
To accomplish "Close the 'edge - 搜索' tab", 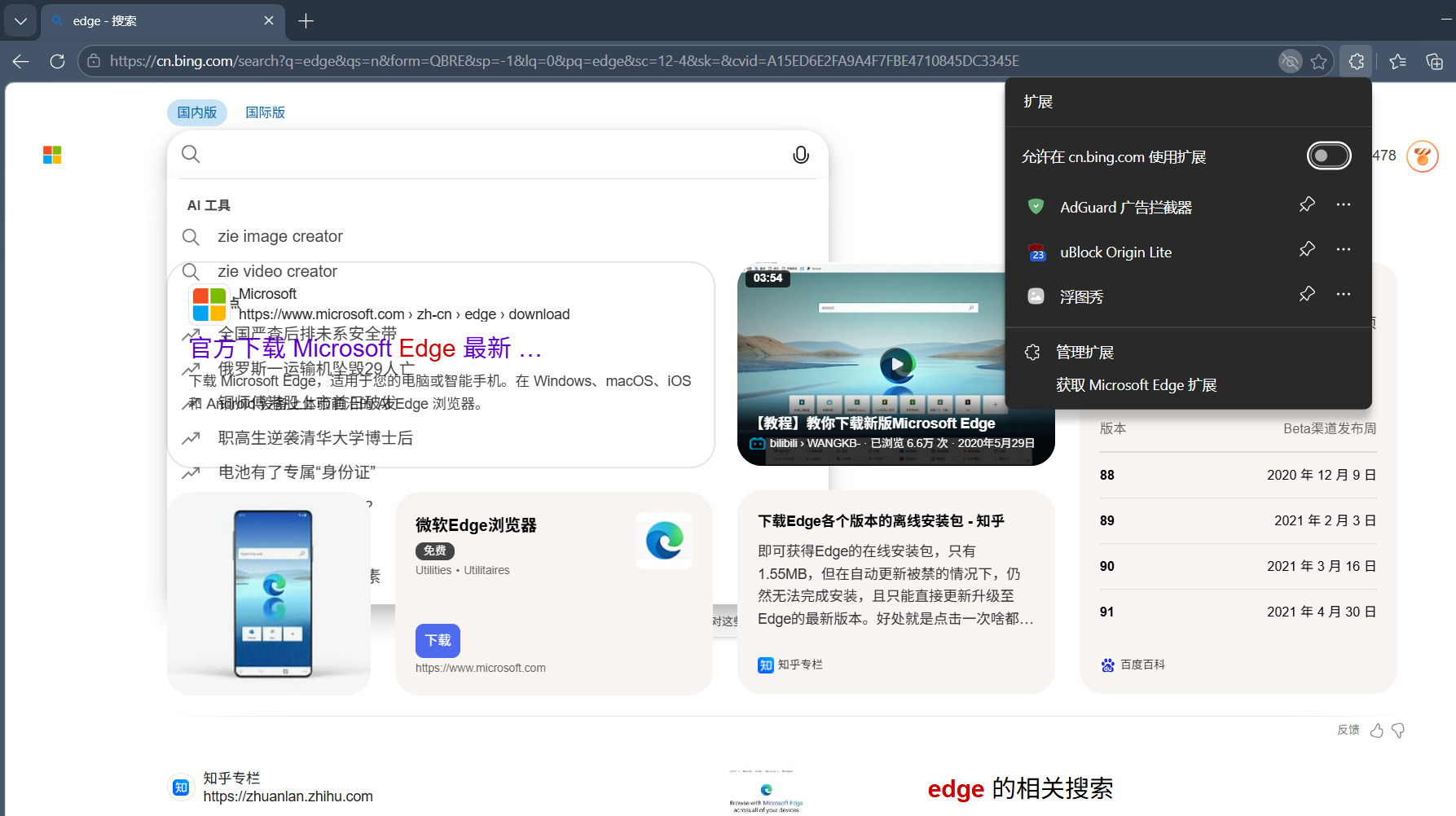I will (x=269, y=21).
